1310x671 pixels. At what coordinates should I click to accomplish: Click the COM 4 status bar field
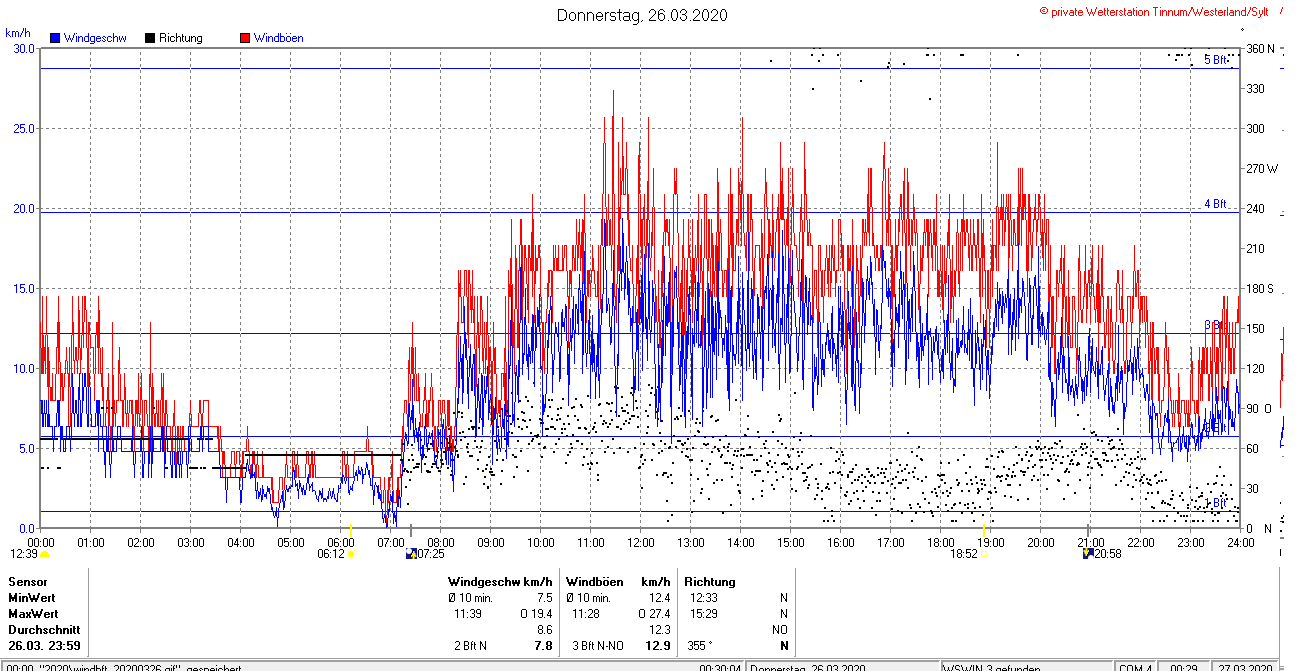pos(1136,667)
